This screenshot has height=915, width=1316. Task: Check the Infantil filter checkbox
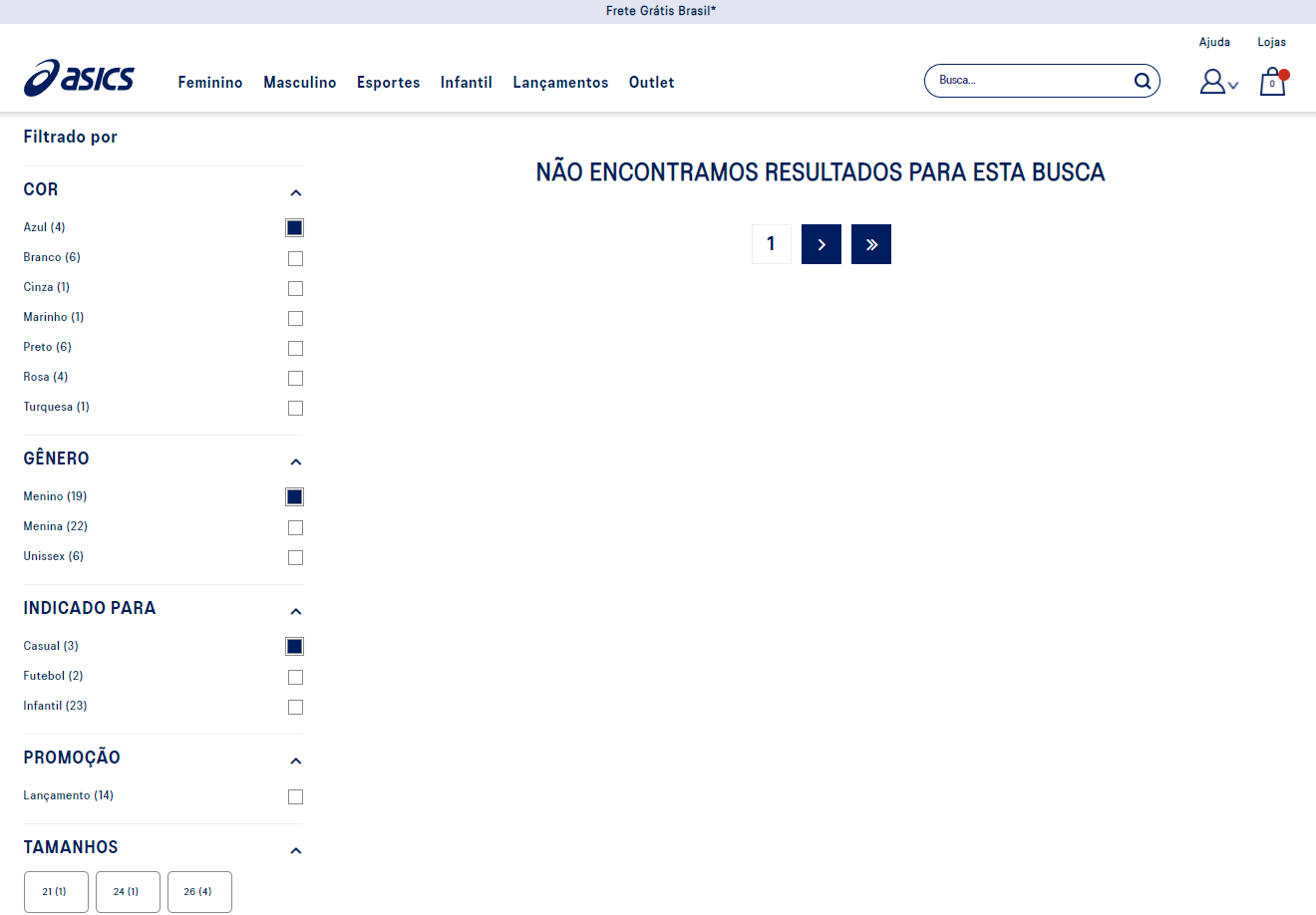pyautogui.click(x=295, y=707)
